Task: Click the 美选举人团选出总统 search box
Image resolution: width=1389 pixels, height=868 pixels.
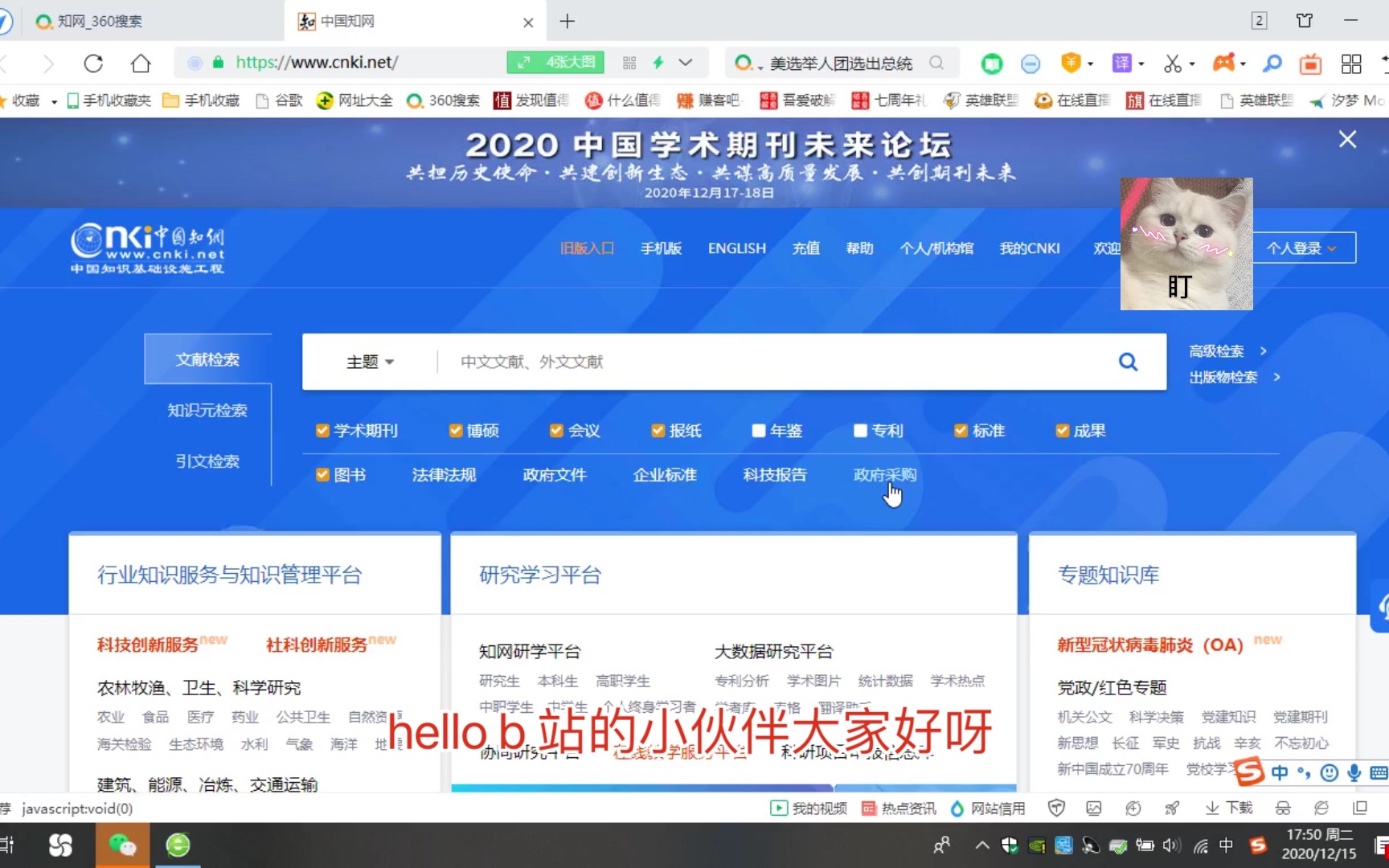Action: click(x=841, y=63)
